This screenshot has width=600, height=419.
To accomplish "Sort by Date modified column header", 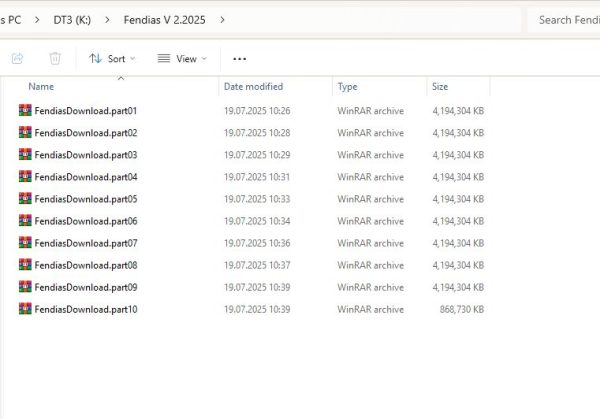I will [253, 86].
